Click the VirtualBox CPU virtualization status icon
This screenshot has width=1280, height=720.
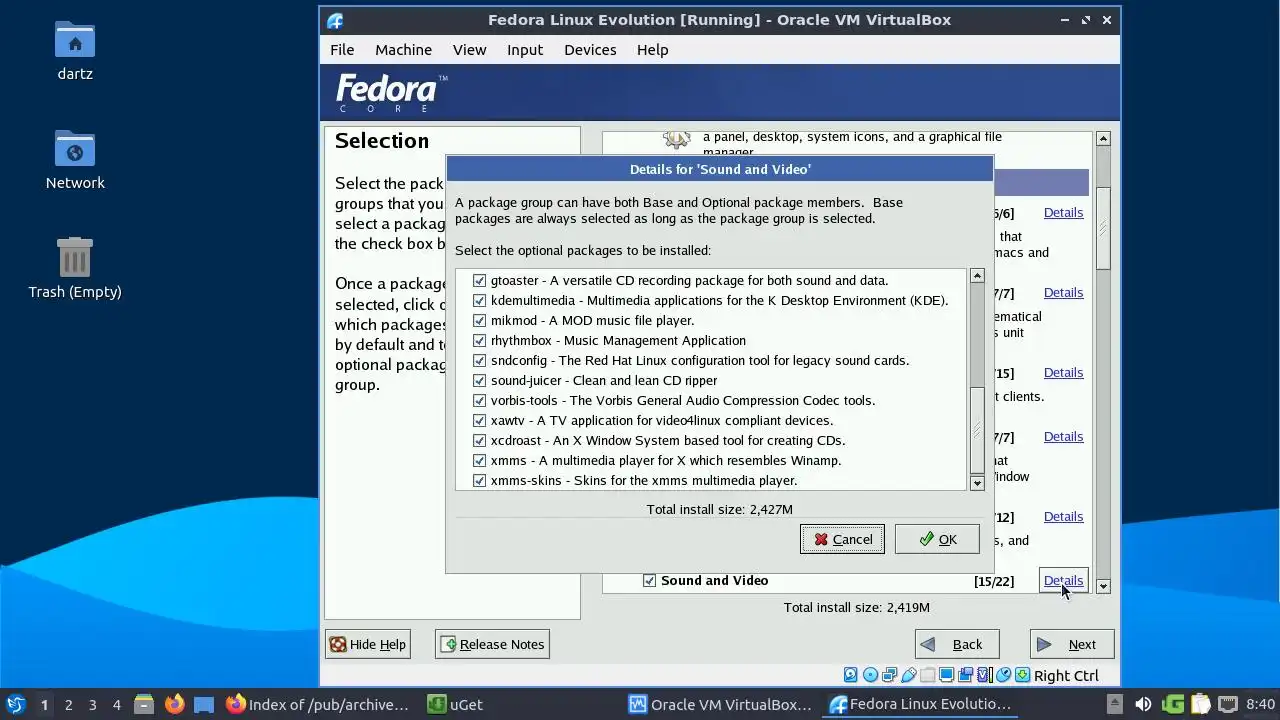tap(984, 675)
